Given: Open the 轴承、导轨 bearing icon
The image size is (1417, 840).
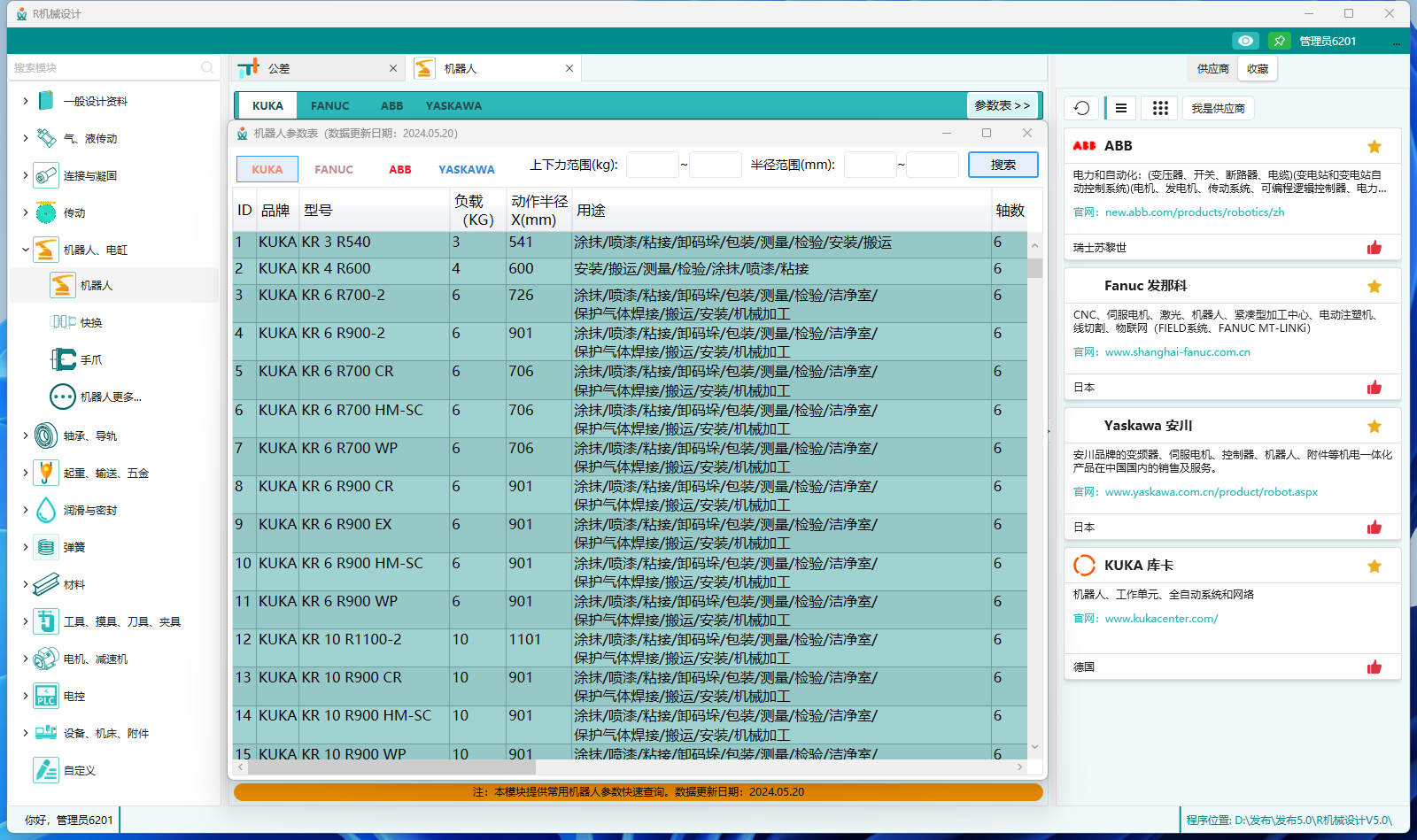Looking at the screenshot, I should tap(46, 435).
